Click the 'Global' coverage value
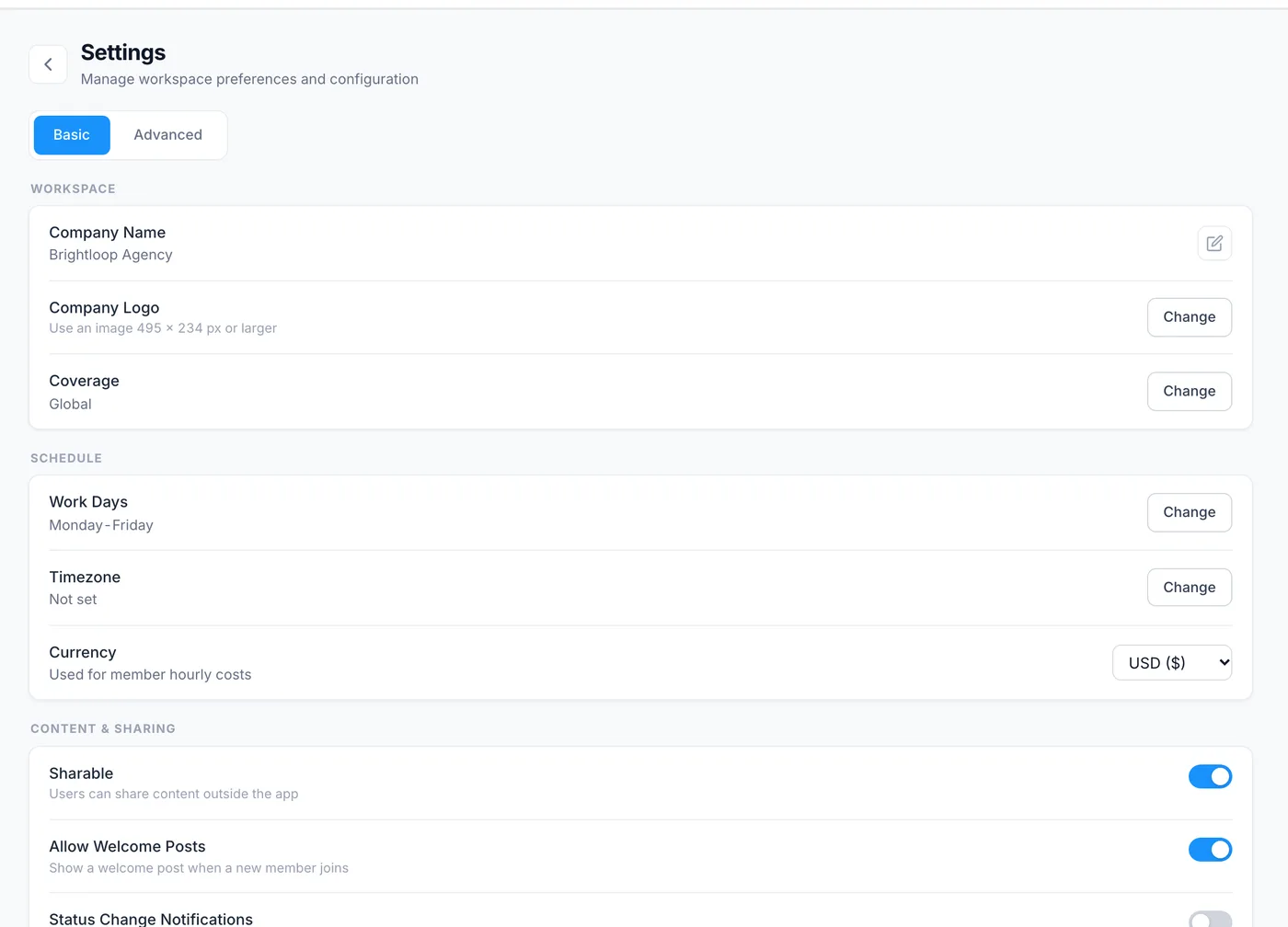 [70, 405]
